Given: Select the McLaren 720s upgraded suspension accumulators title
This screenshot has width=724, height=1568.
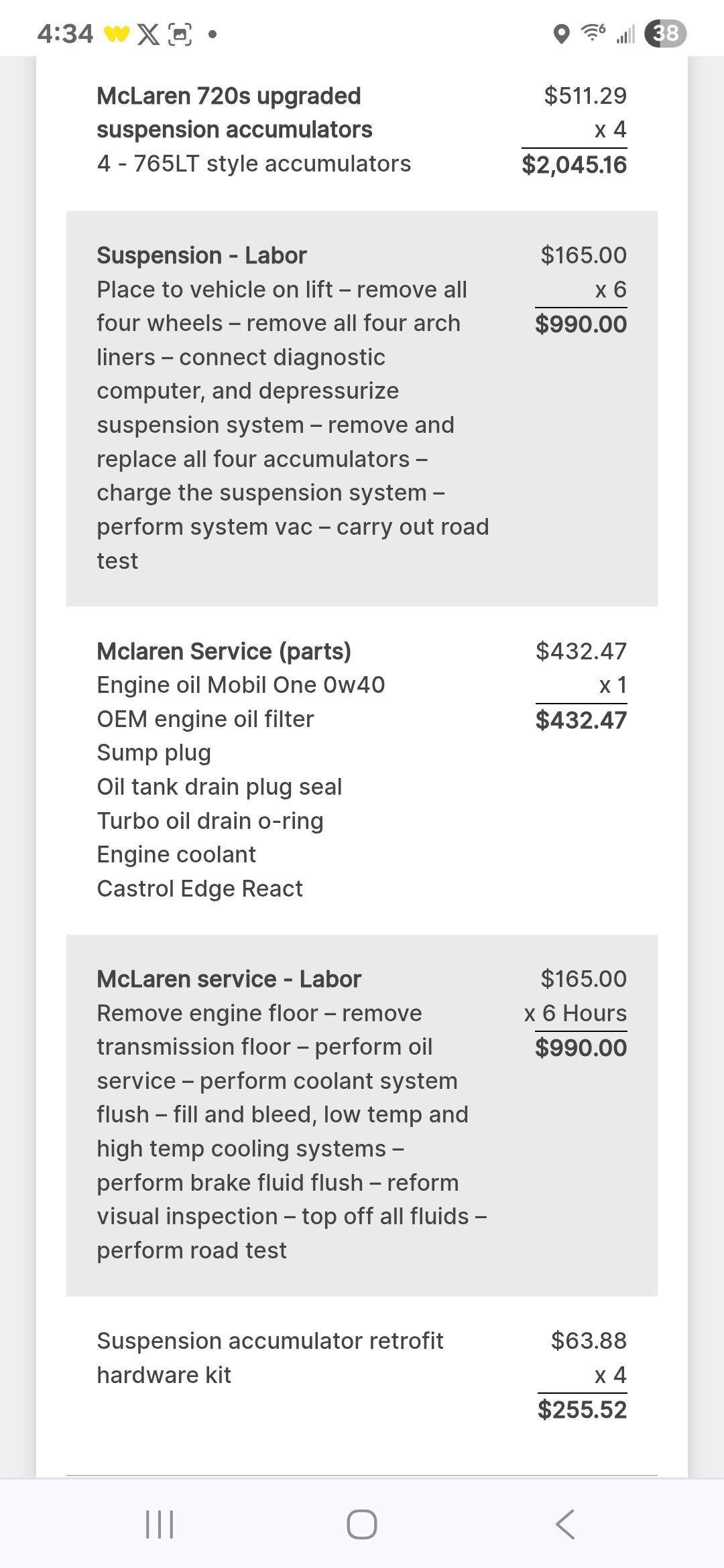Looking at the screenshot, I should point(234,113).
